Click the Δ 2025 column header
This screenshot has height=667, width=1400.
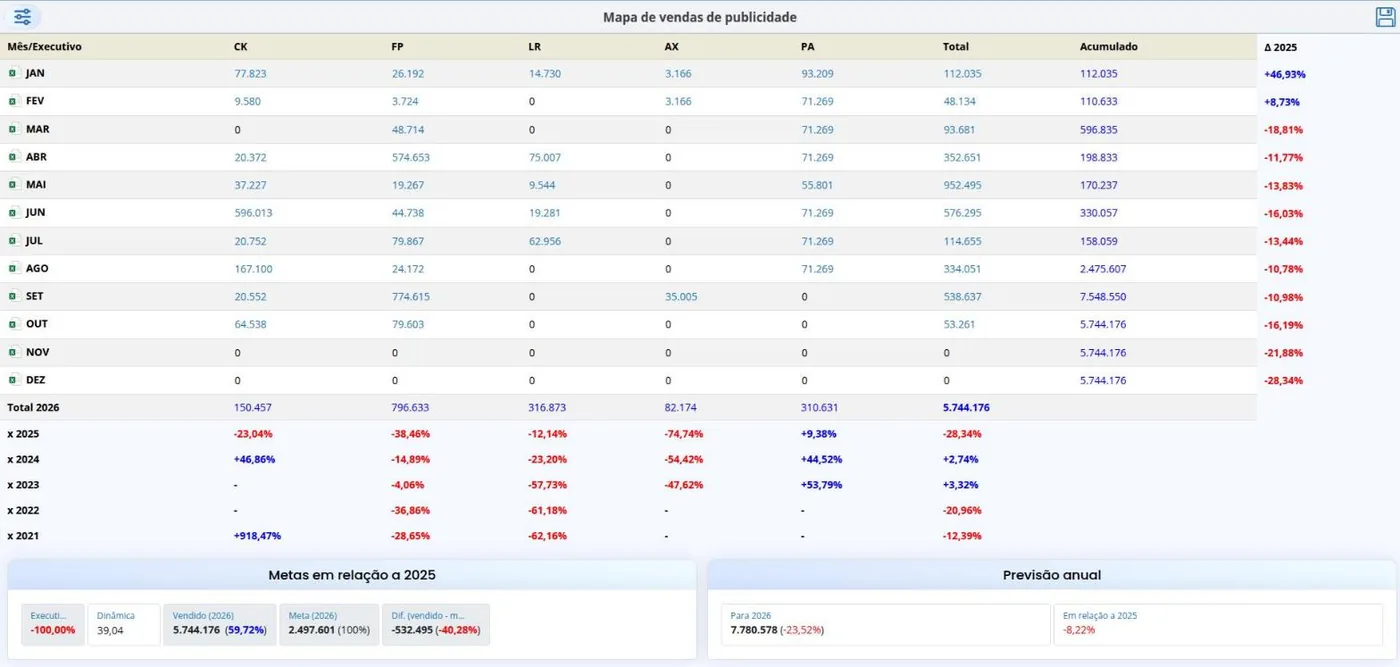[x=1281, y=47]
